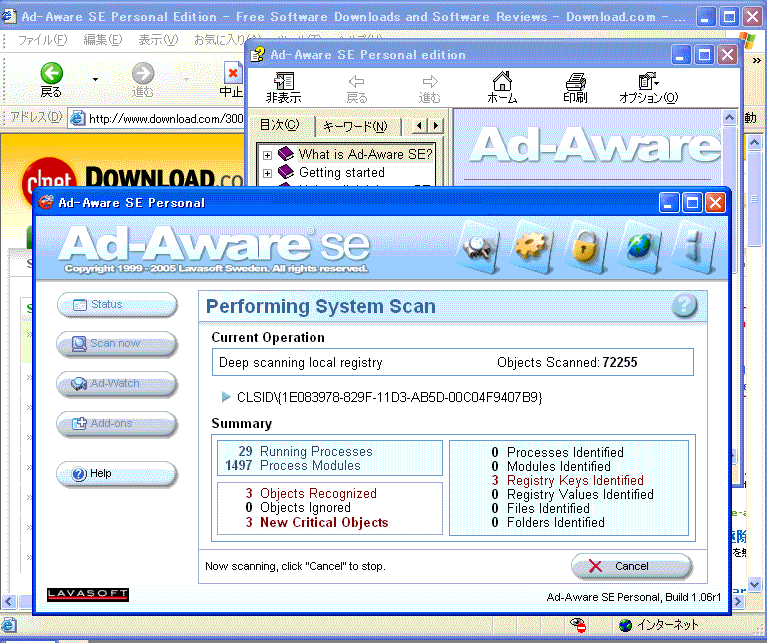This screenshot has height=643, width=767.
Task: Expand the 'Getting started' help topic
Action: pyautogui.click(x=267, y=173)
